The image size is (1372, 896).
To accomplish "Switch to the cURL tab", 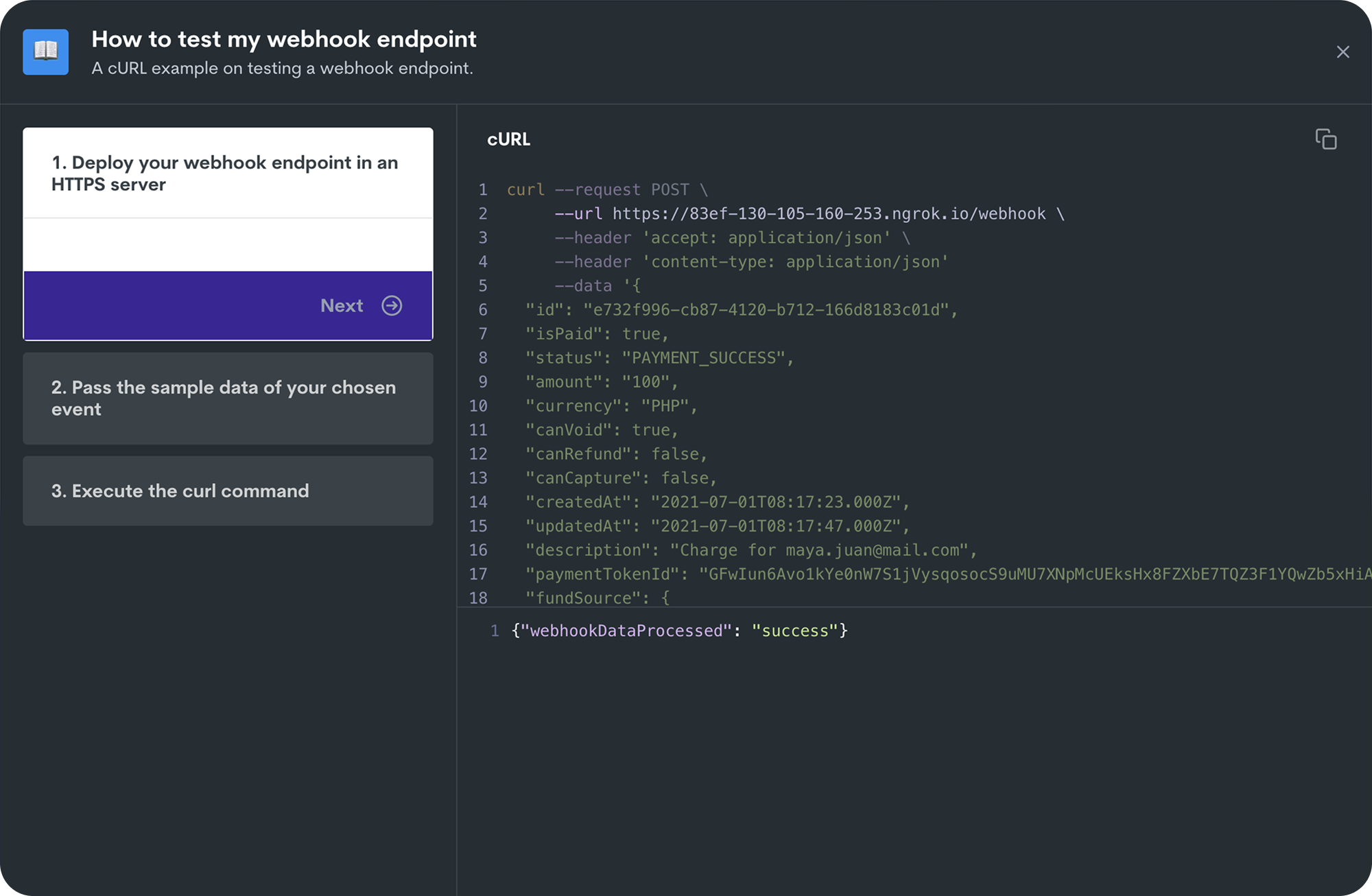I will [508, 139].
